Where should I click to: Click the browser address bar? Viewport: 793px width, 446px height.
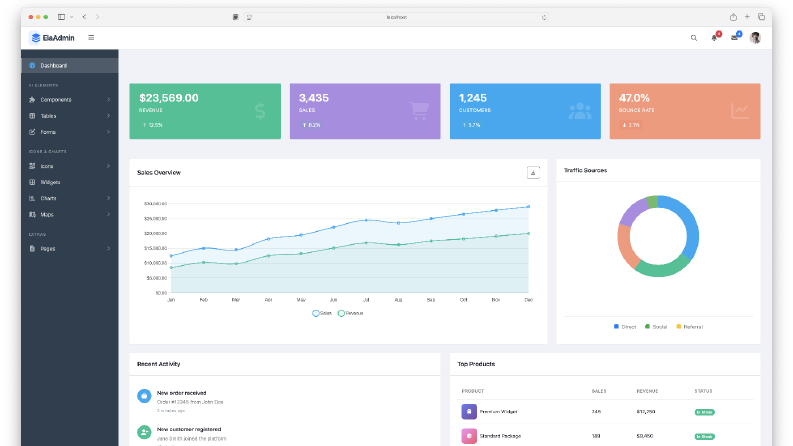click(x=396, y=17)
